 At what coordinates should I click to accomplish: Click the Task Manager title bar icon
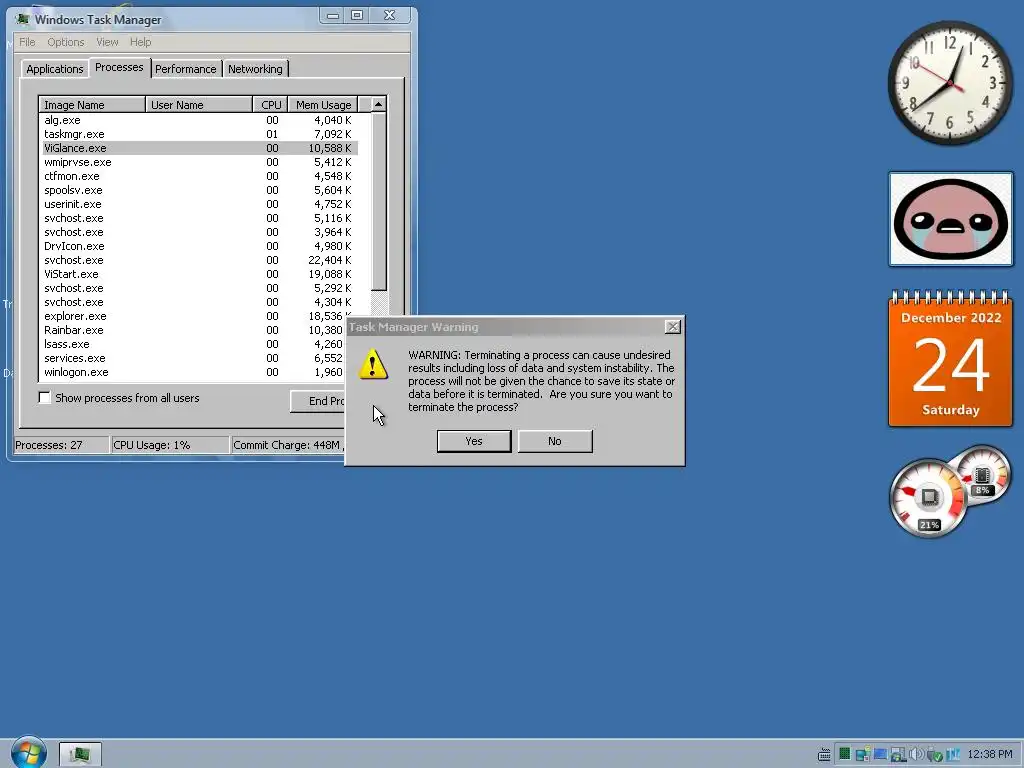[23, 20]
